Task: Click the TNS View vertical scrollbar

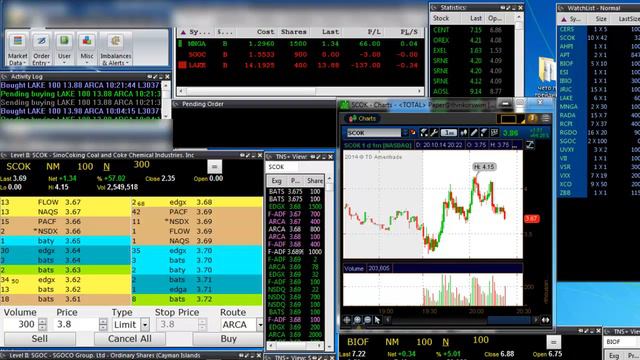Action: (x=329, y=262)
